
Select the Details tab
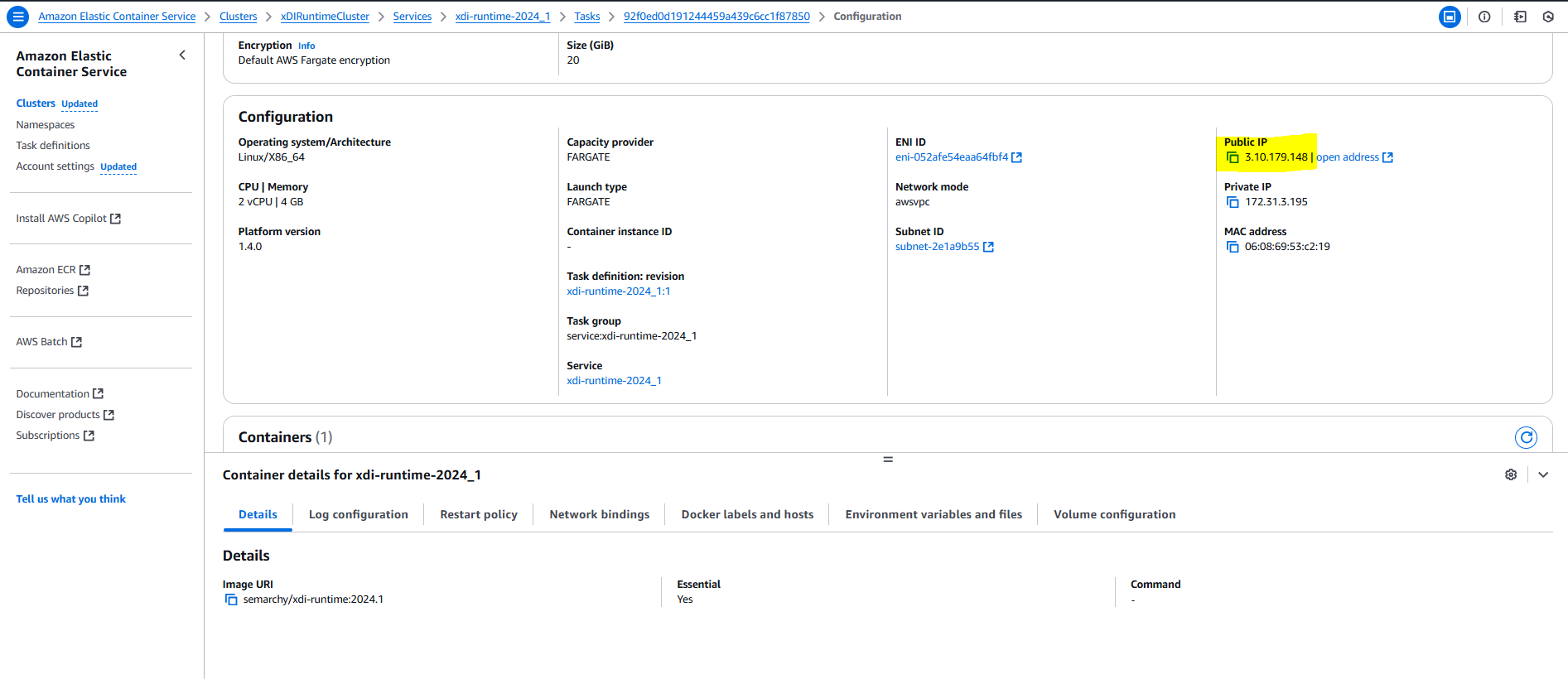click(258, 514)
